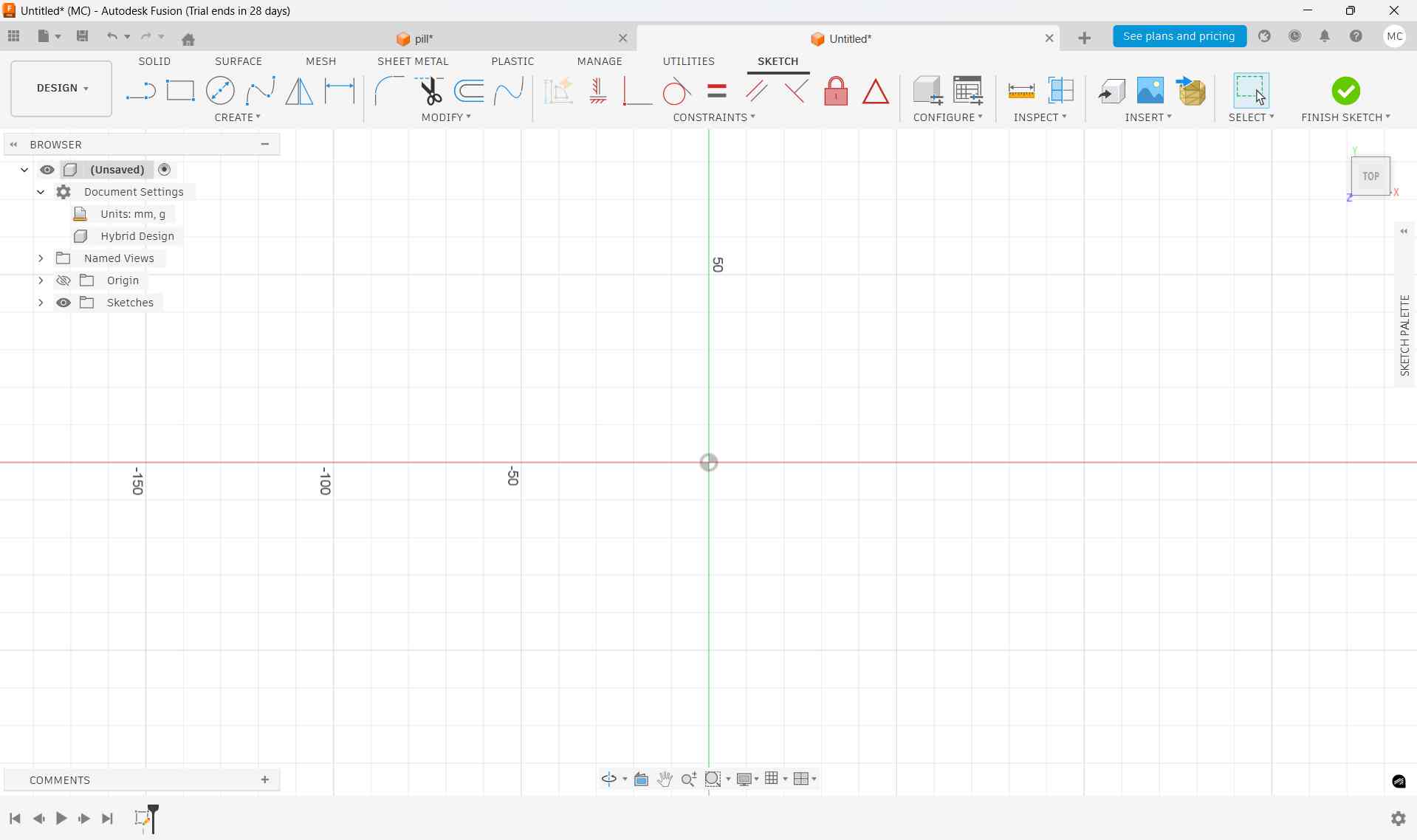Select the Offset tool
The width and height of the screenshot is (1417, 840).
pos(469,91)
